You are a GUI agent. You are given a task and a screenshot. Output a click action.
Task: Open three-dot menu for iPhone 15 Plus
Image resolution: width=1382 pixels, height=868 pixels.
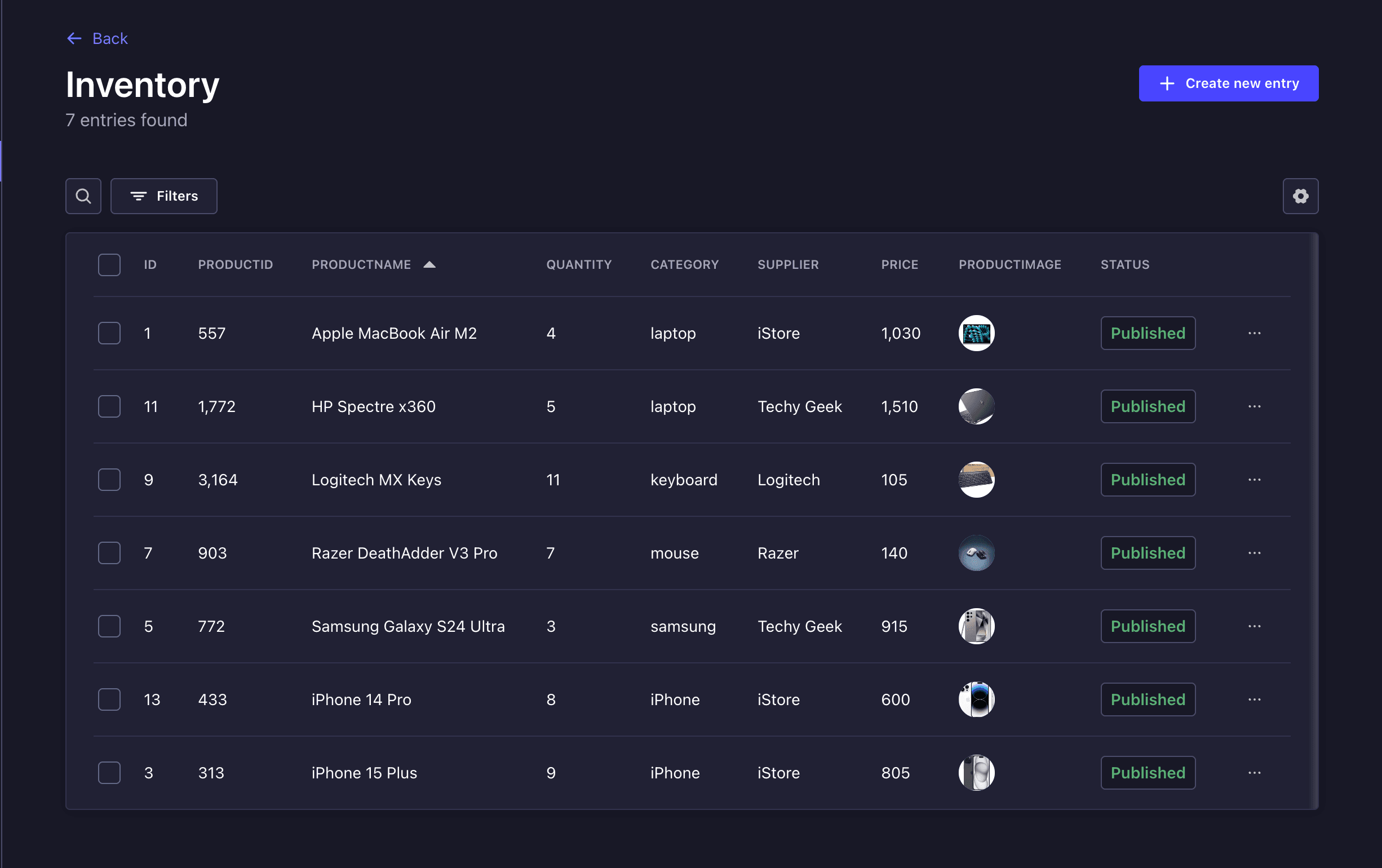[1254, 773]
